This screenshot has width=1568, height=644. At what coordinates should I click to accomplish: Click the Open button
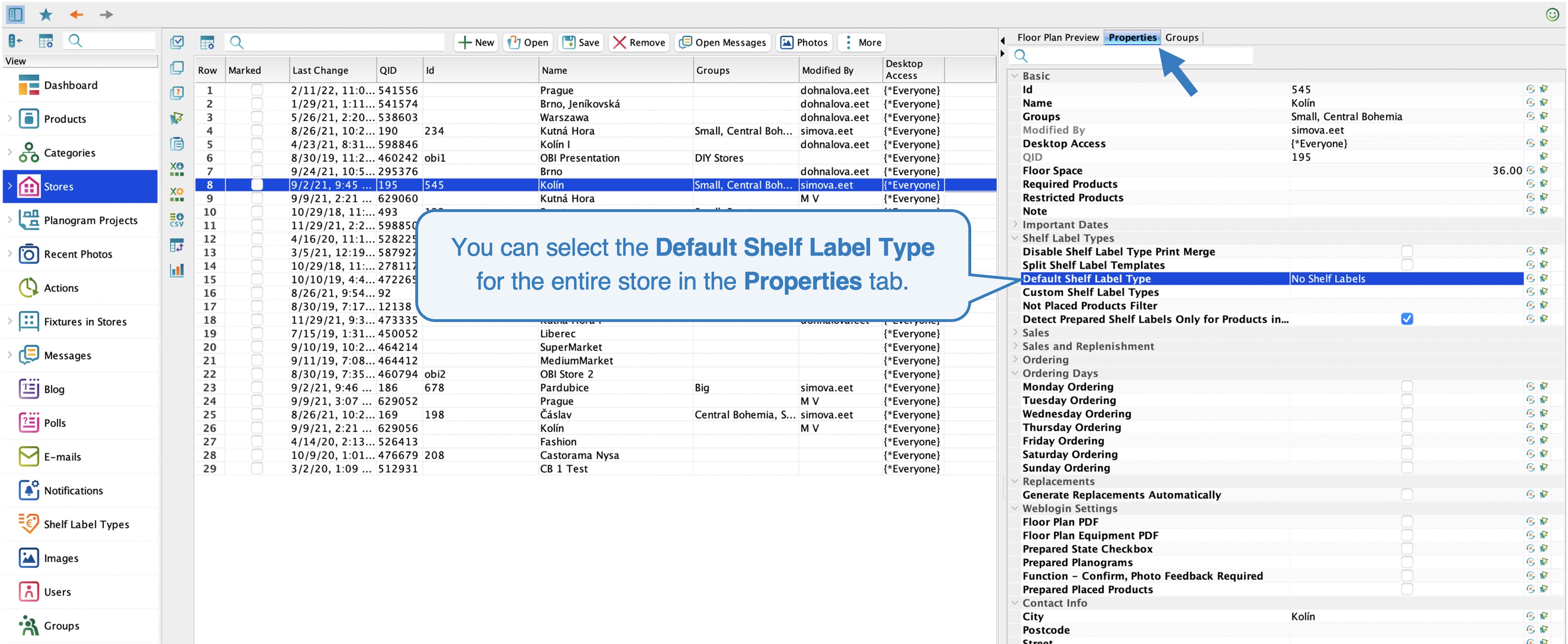coord(528,43)
